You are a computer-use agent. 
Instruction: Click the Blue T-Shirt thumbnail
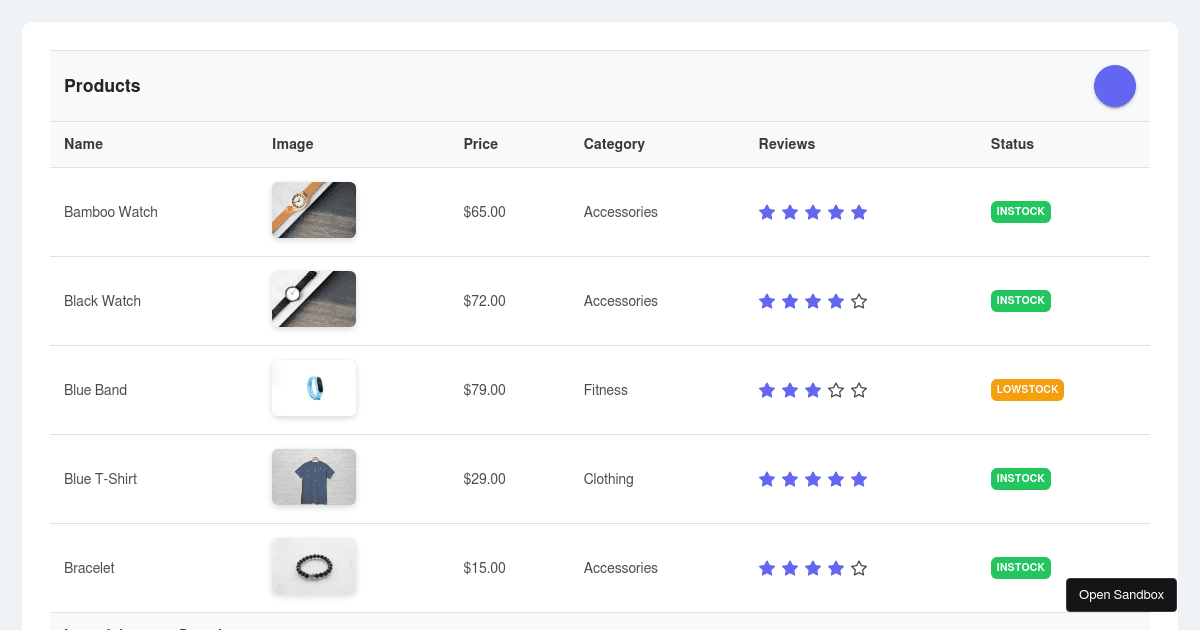point(314,477)
